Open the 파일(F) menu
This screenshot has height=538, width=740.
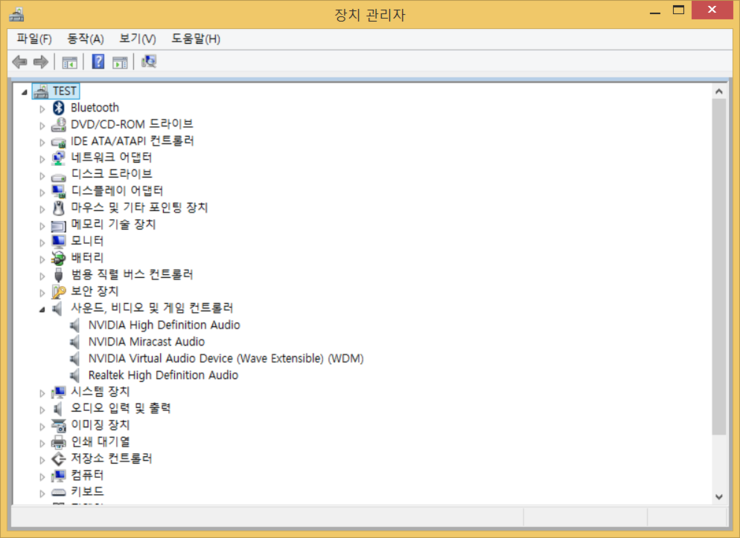(34, 39)
